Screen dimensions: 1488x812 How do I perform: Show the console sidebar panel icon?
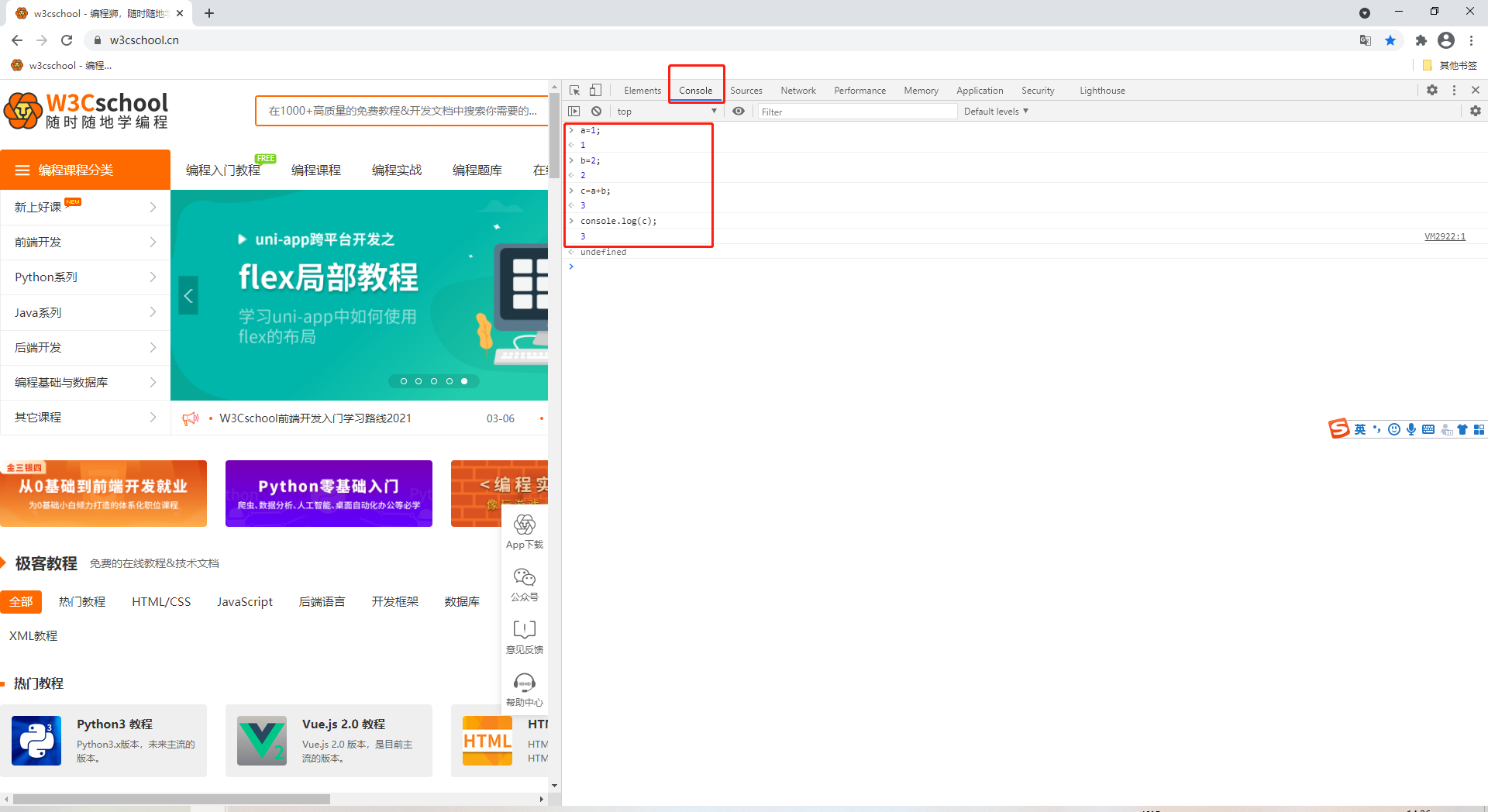click(574, 112)
